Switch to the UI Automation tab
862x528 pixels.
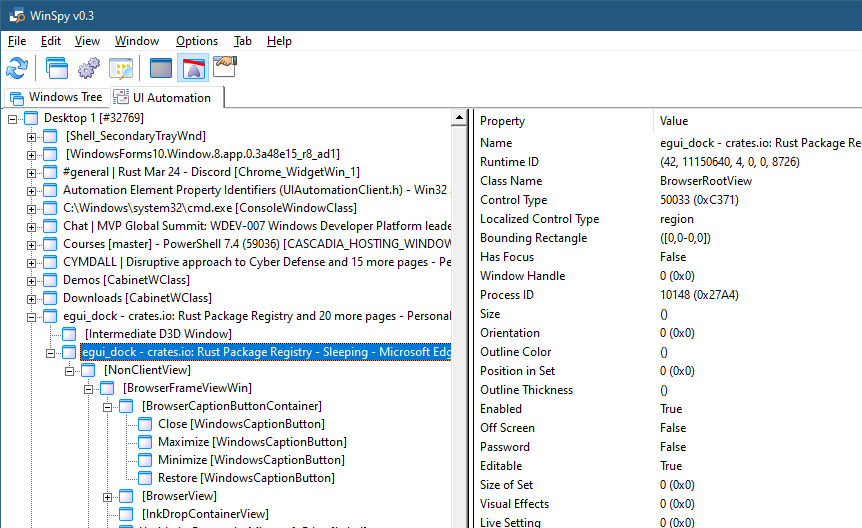[167, 97]
